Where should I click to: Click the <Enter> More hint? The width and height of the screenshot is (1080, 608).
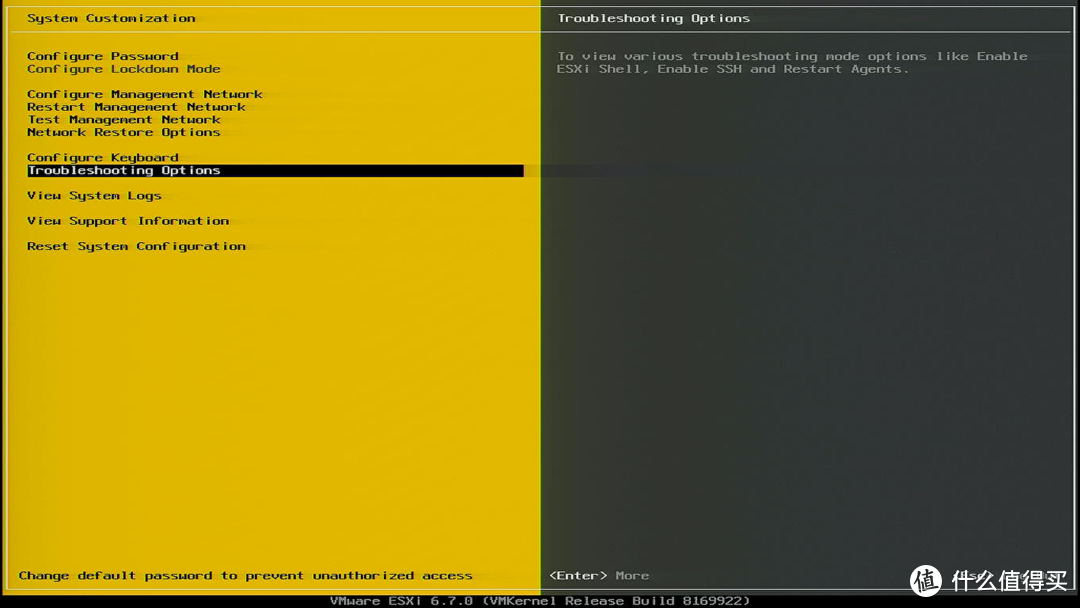tap(599, 576)
